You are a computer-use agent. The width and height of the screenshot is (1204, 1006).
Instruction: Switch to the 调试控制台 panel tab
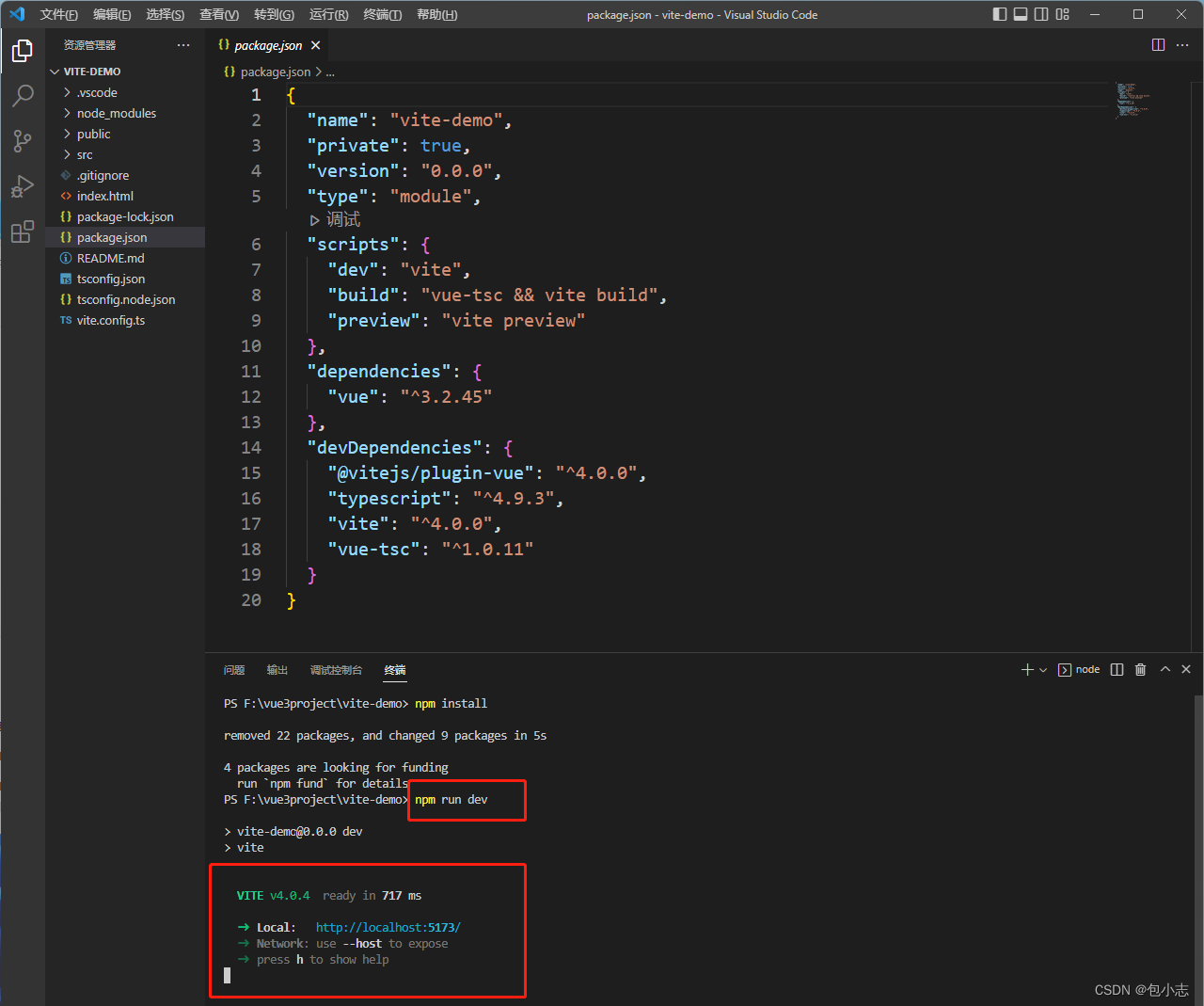pos(336,670)
